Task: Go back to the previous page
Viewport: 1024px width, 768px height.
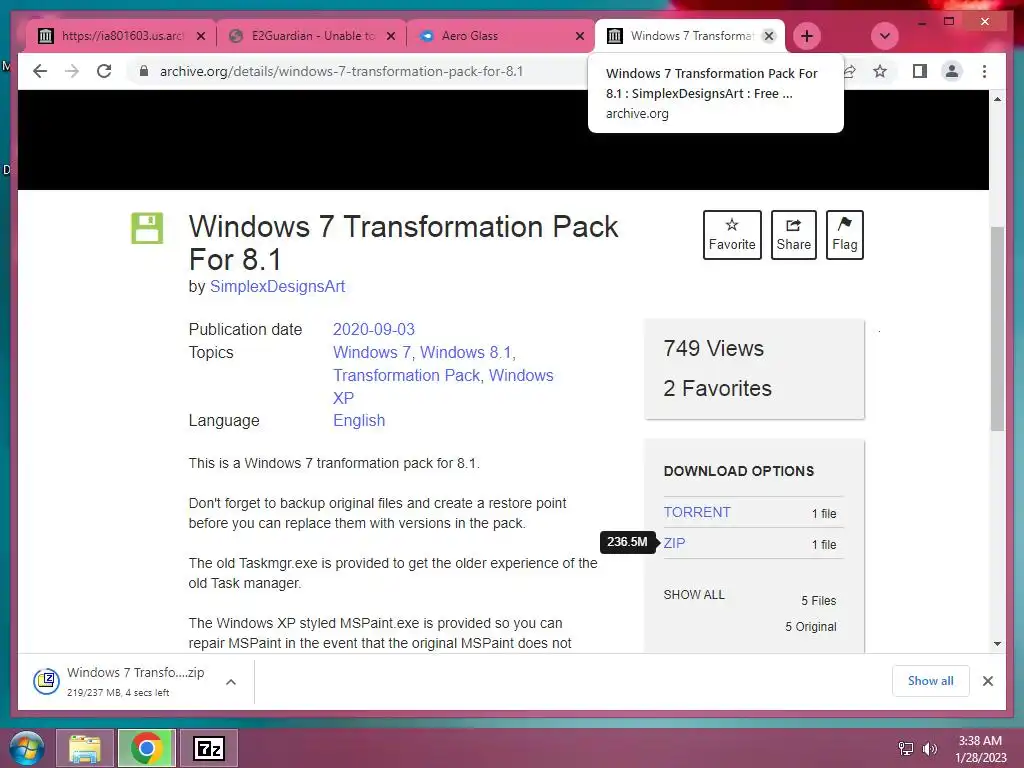Action: tap(40, 71)
